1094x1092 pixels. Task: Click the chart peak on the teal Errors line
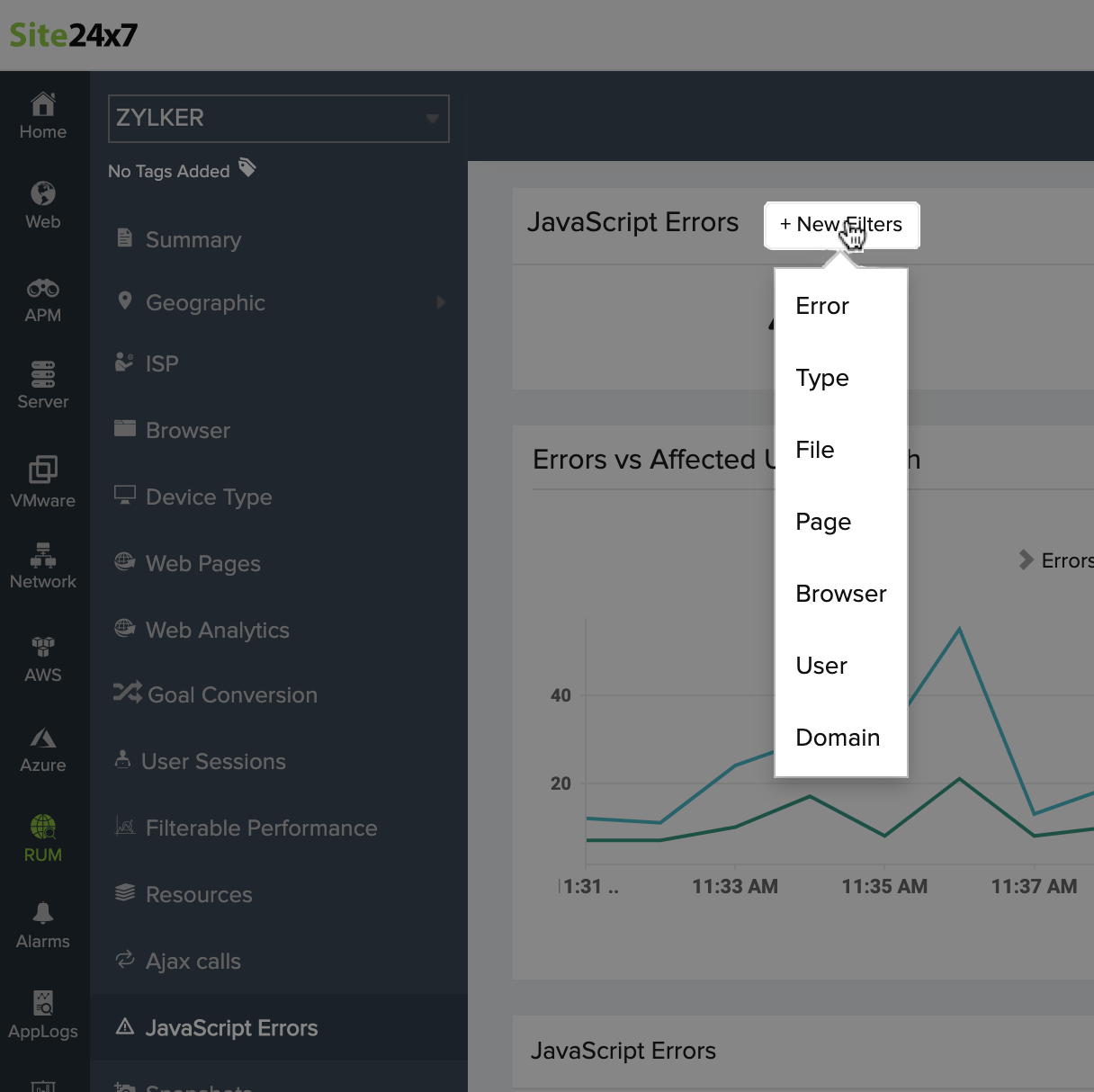(959, 629)
